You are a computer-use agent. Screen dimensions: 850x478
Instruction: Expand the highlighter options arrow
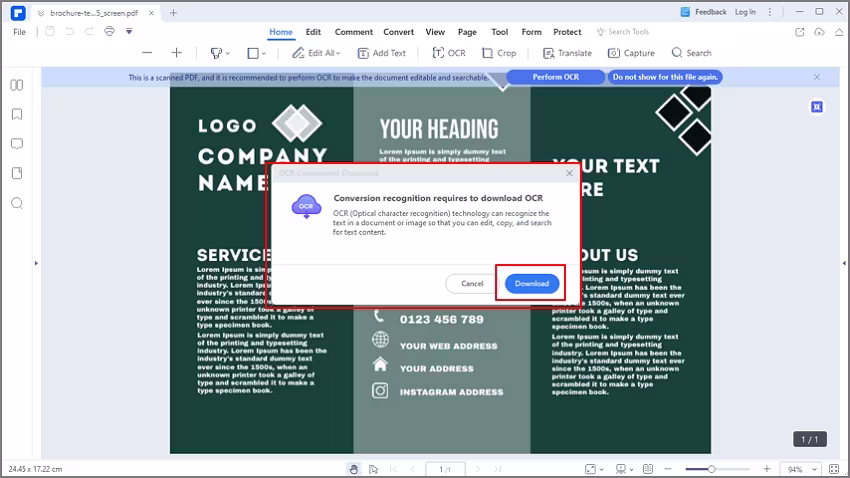coord(228,53)
